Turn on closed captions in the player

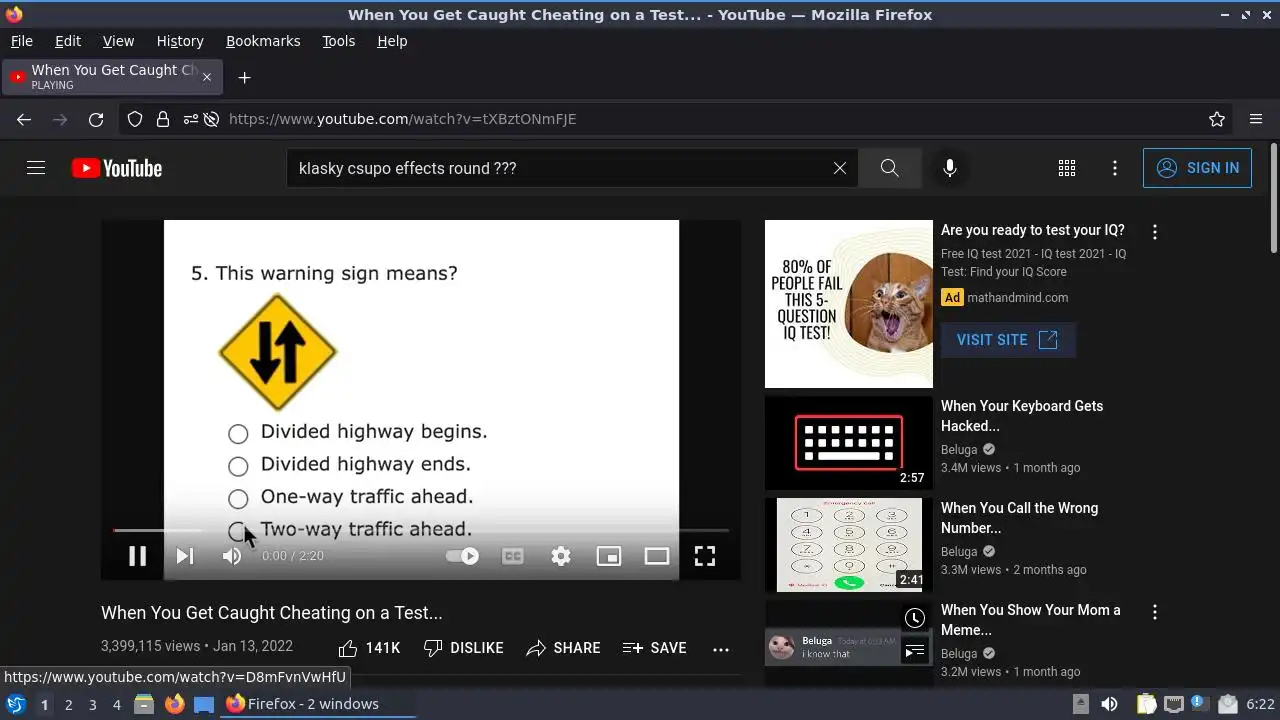pos(513,556)
